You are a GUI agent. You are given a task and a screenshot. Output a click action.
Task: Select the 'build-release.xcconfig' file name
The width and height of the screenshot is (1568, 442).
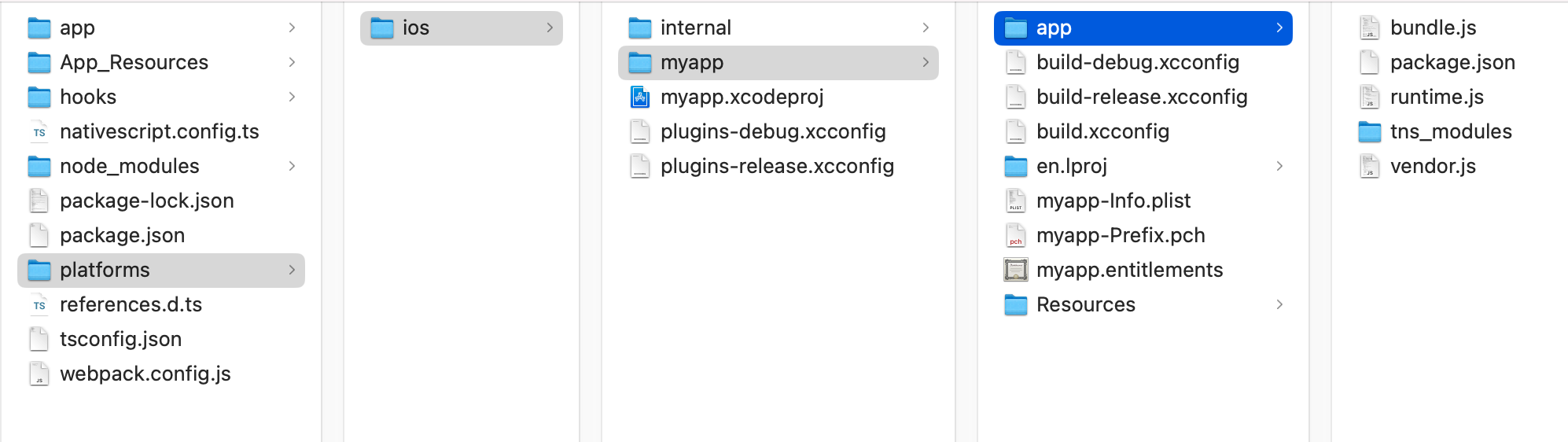click(1142, 97)
